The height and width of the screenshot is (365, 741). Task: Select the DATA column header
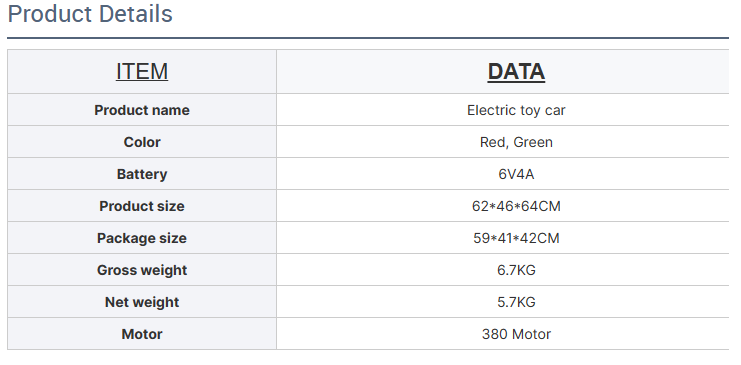point(516,72)
